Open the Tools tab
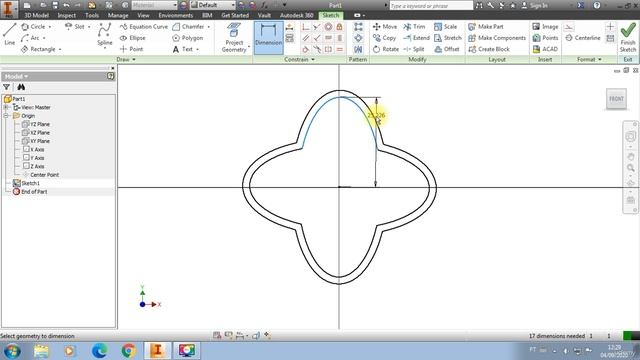 click(x=92, y=16)
